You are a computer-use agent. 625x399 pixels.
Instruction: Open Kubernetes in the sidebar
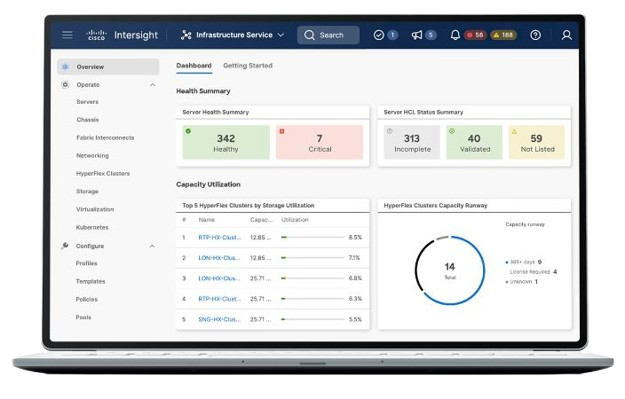92,227
